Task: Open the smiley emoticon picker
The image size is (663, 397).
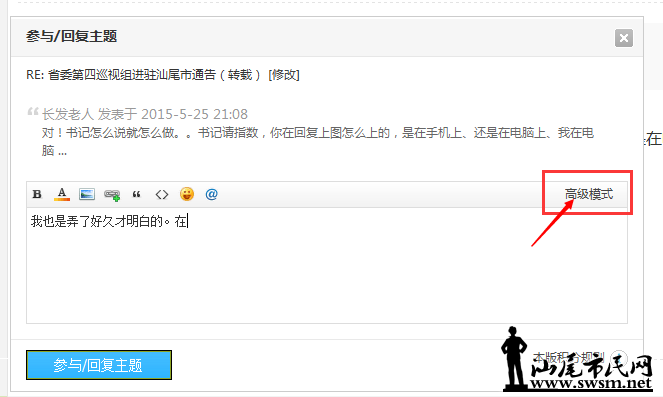Action: pos(186,194)
